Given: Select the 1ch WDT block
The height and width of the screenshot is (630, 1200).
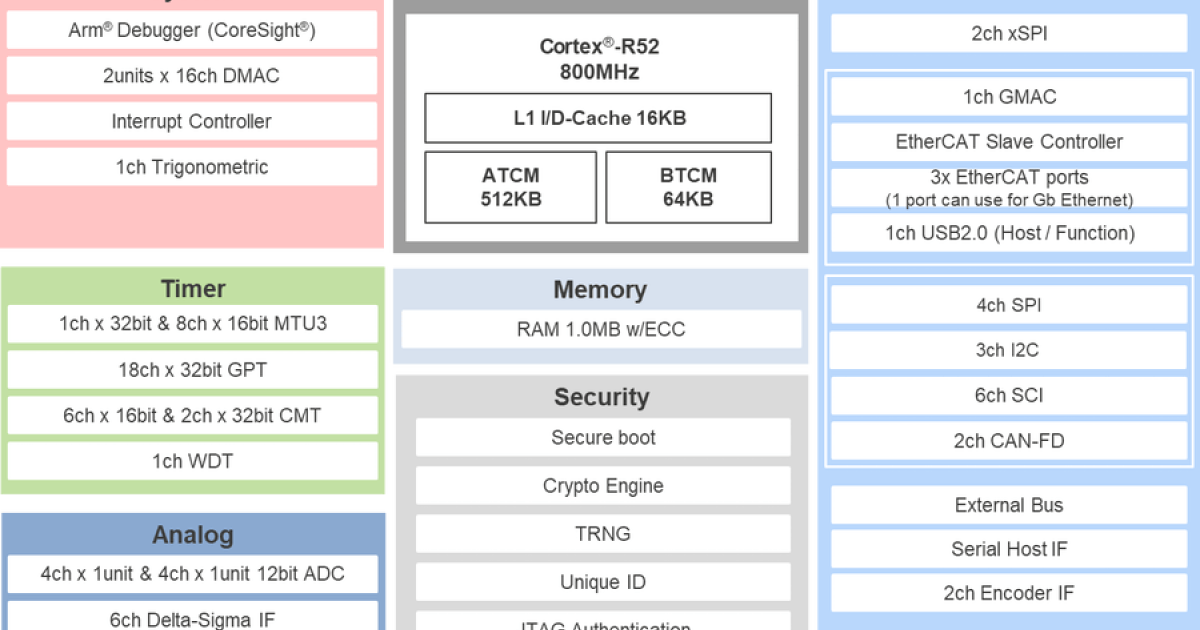Looking at the screenshot, I should (x=192, y=461).
